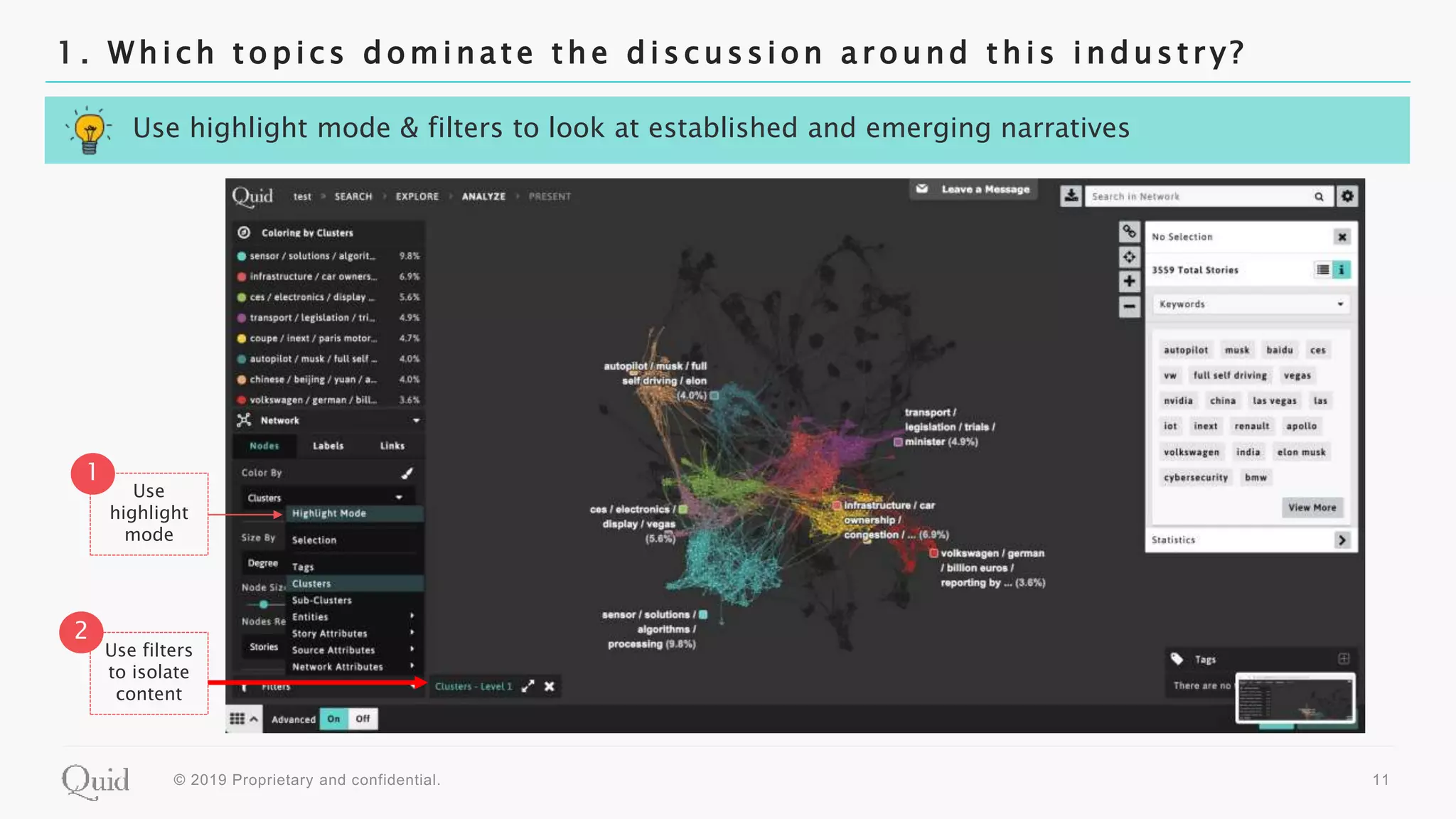1456x819 pixels.
Task: Open the Clusters color-by dropdown
Action: coord(327,497)
